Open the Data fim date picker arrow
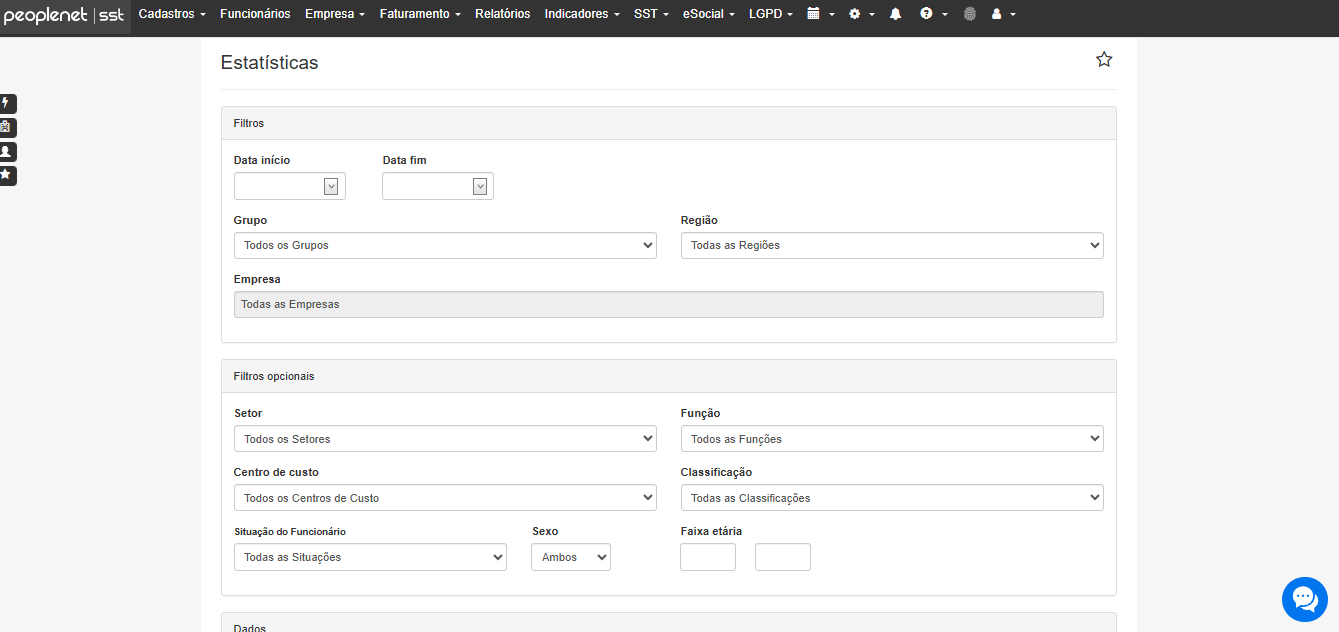 pos(479,186)
